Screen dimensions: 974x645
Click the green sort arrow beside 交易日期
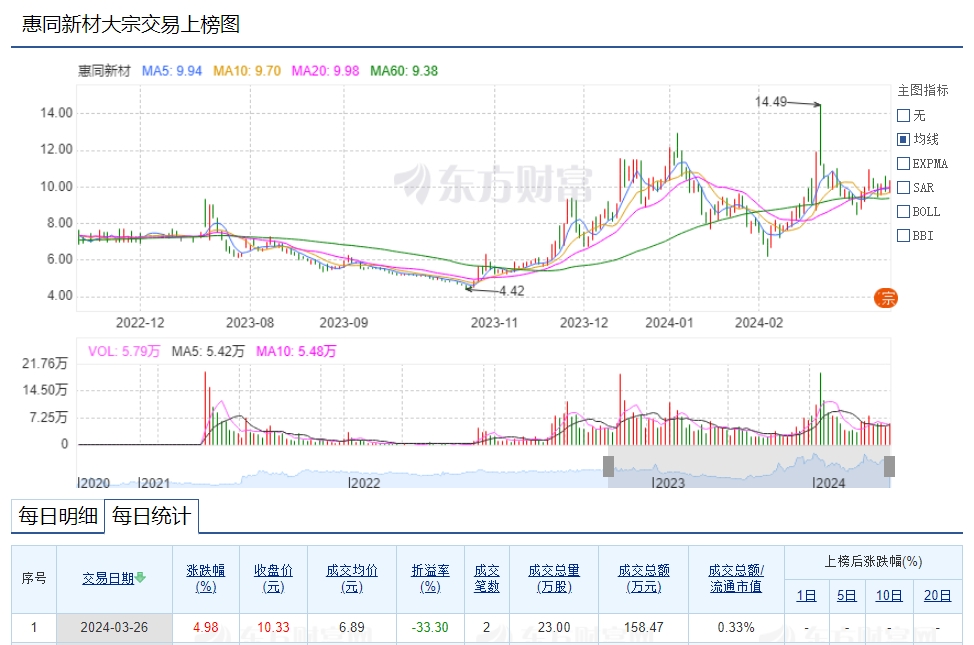141,578
